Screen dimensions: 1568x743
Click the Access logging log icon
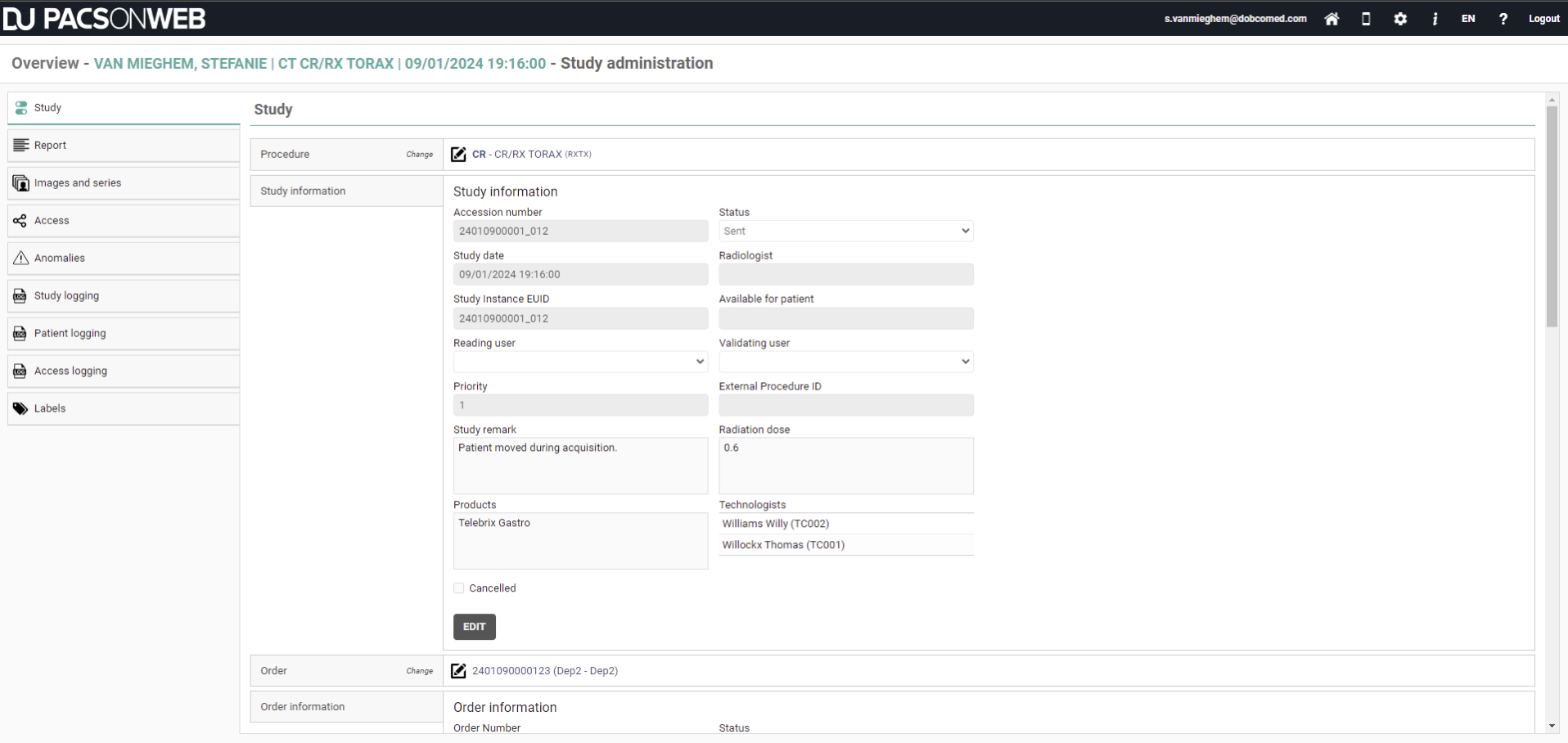click(x=20, y=371)
